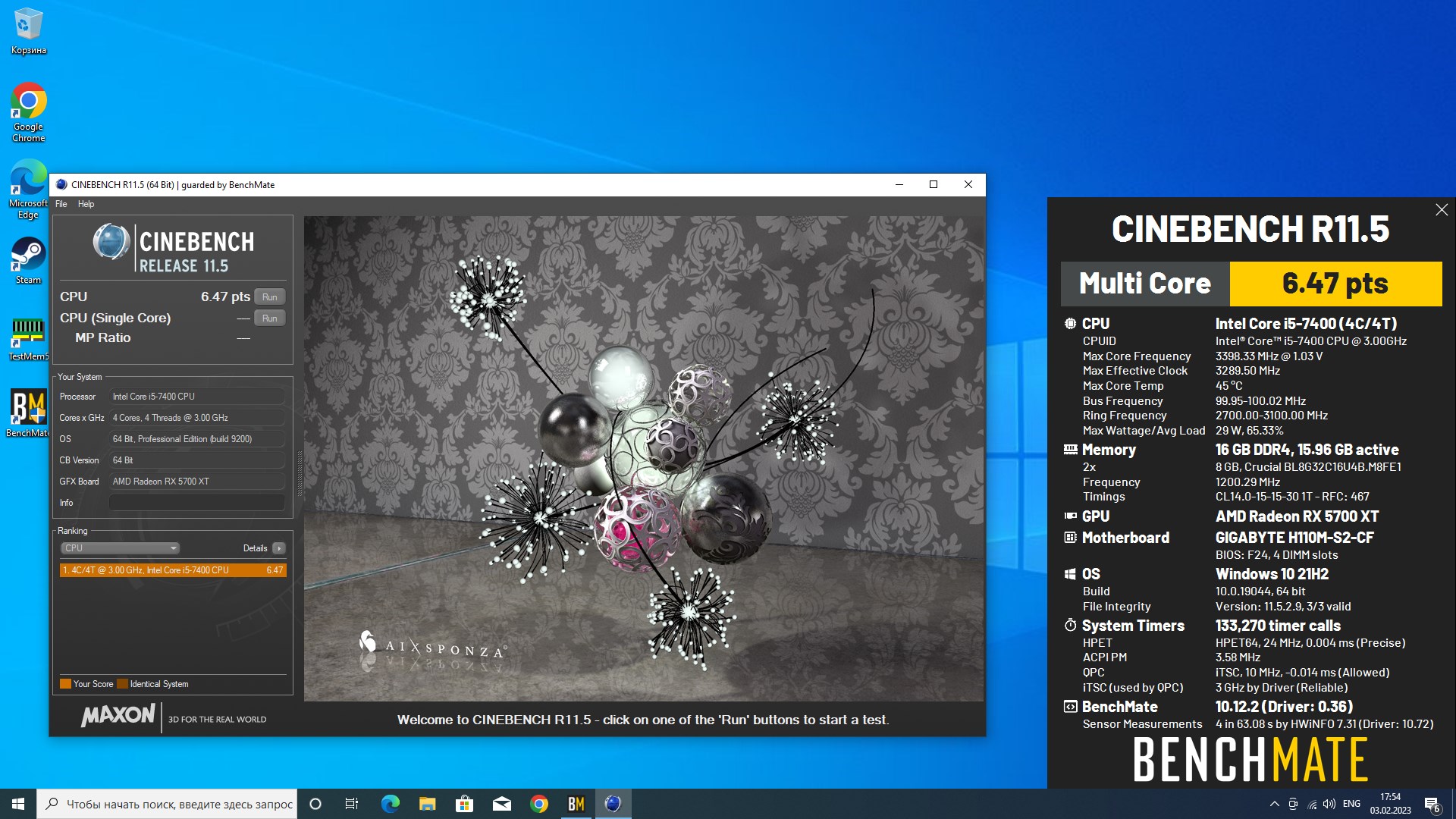Click the CPU chip icon in BenchMate panel
The image size is (1456, 819).
click(x=1070, y=324)
